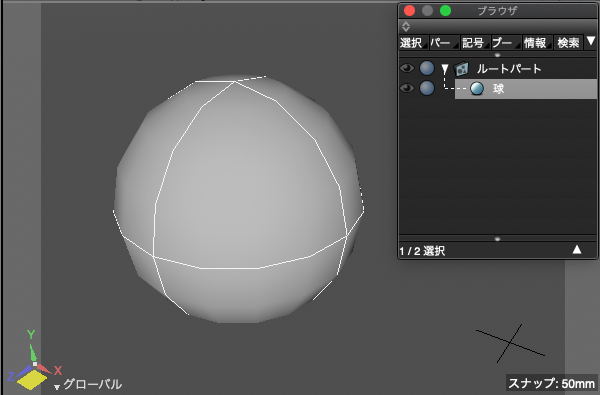
Task: Click the 検索 button
Action: pyautogui.click(x=568, y=42)
